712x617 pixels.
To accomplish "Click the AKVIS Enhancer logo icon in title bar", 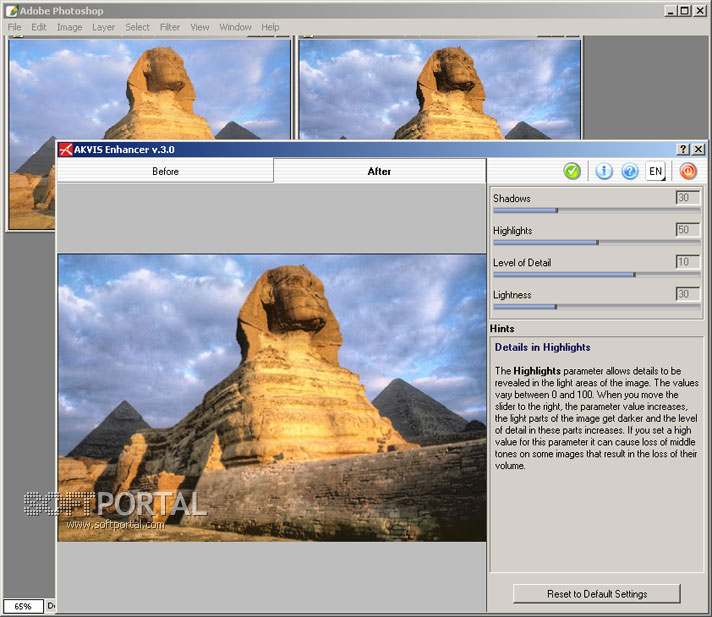I will pos(66,149).
